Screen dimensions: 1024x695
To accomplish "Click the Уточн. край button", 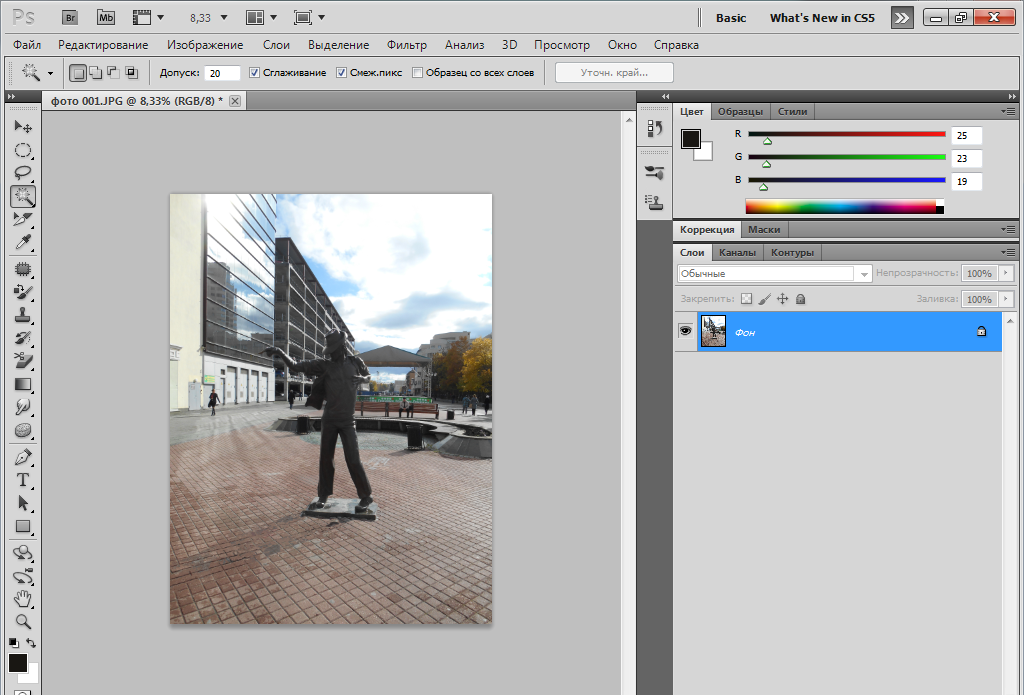I will pos(614,73).
